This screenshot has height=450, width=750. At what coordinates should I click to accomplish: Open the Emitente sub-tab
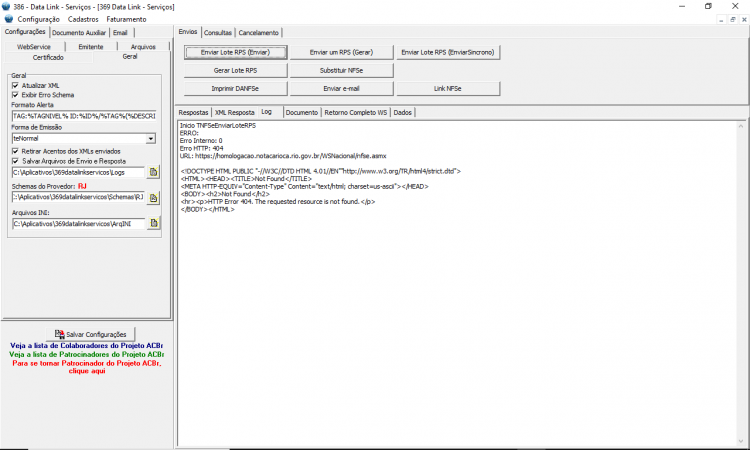pyautogui.click(x=91, y=47)
